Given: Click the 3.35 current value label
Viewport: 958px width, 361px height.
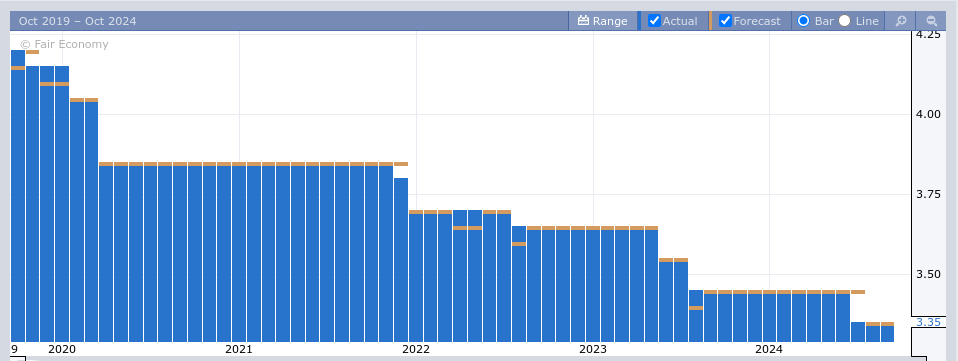Looking at the screenshot, I should pyautogui.click(x=927, y=322).
